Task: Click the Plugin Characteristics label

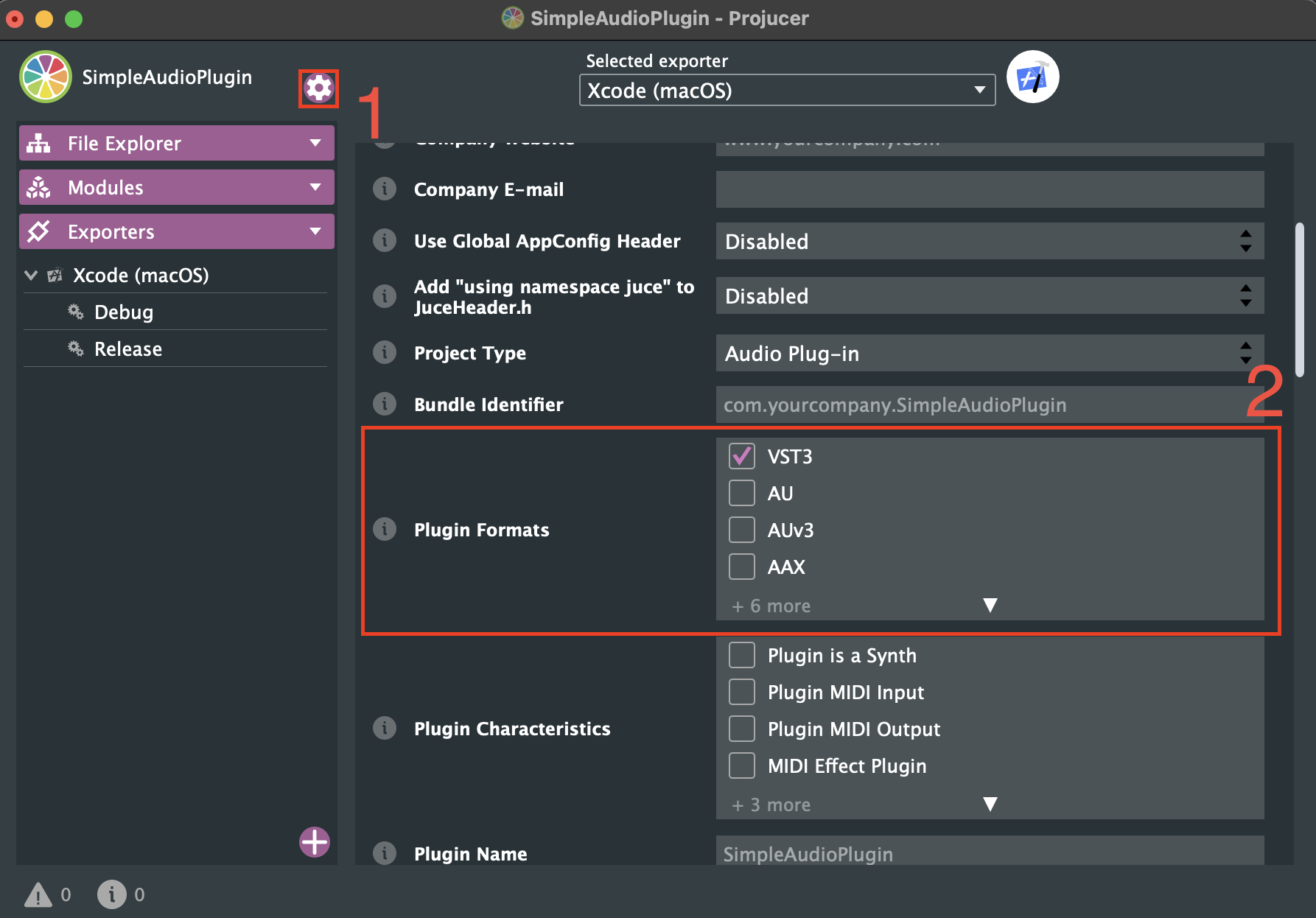Action: click(512, 729)
